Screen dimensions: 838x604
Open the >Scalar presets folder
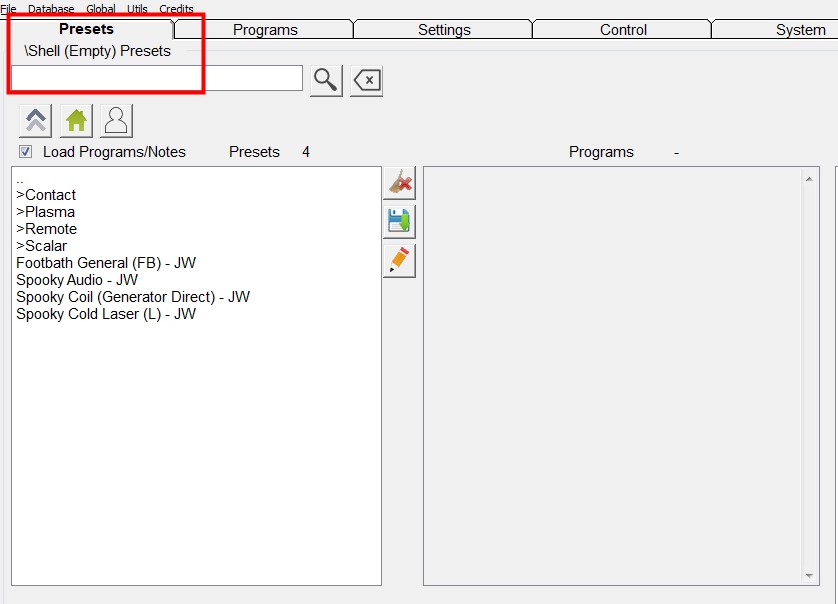click(42, 246)
